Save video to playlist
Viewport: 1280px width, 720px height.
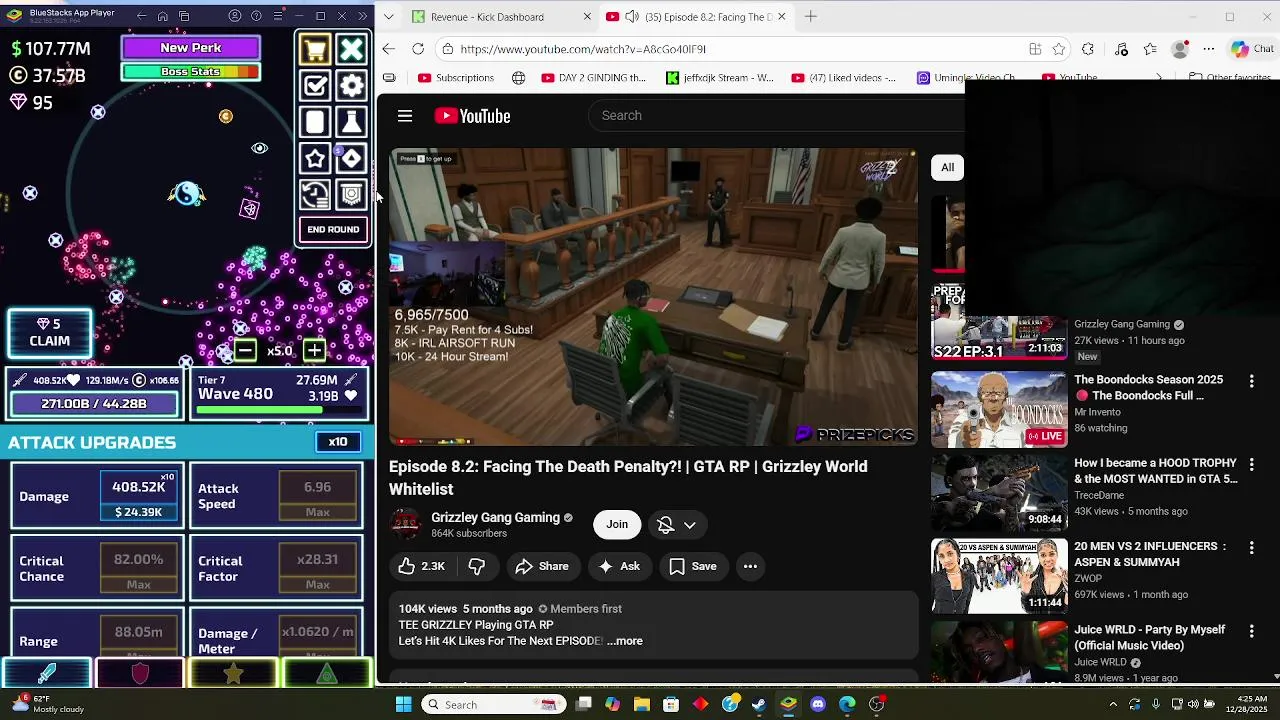[693, 566]
